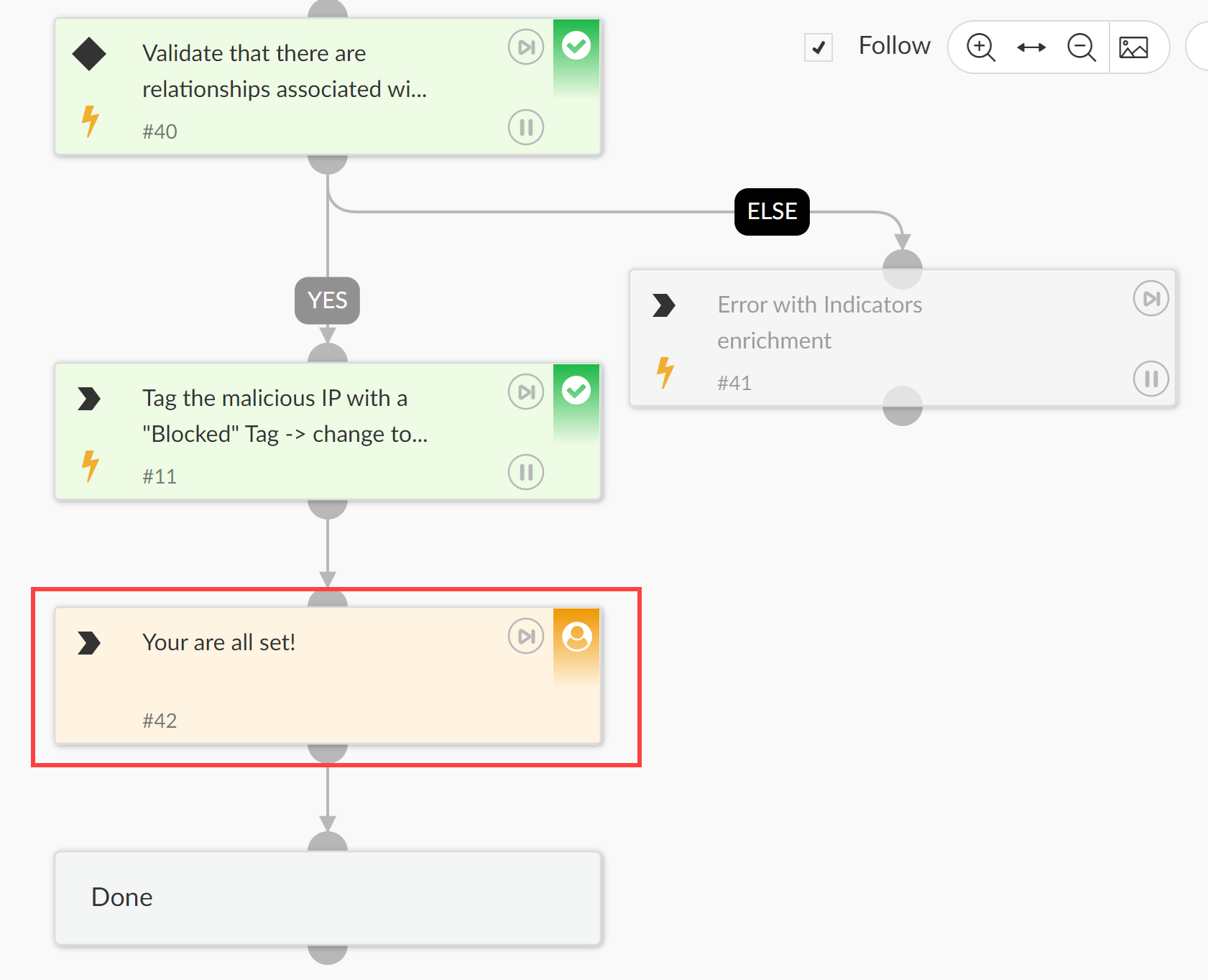Screen dimensions: 1208x980
Task: Click green completed checkmark on task #40
Action: click(576, 46)
